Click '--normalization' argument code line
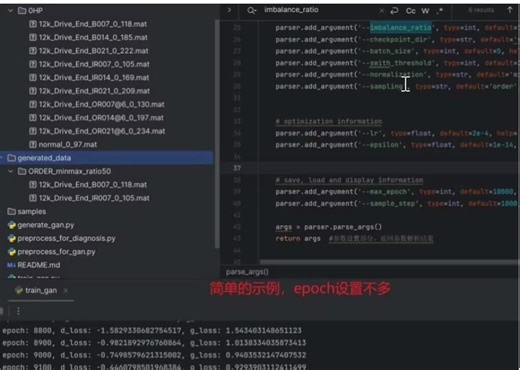Viewport: 520px width, 370px height. (397, 74)
